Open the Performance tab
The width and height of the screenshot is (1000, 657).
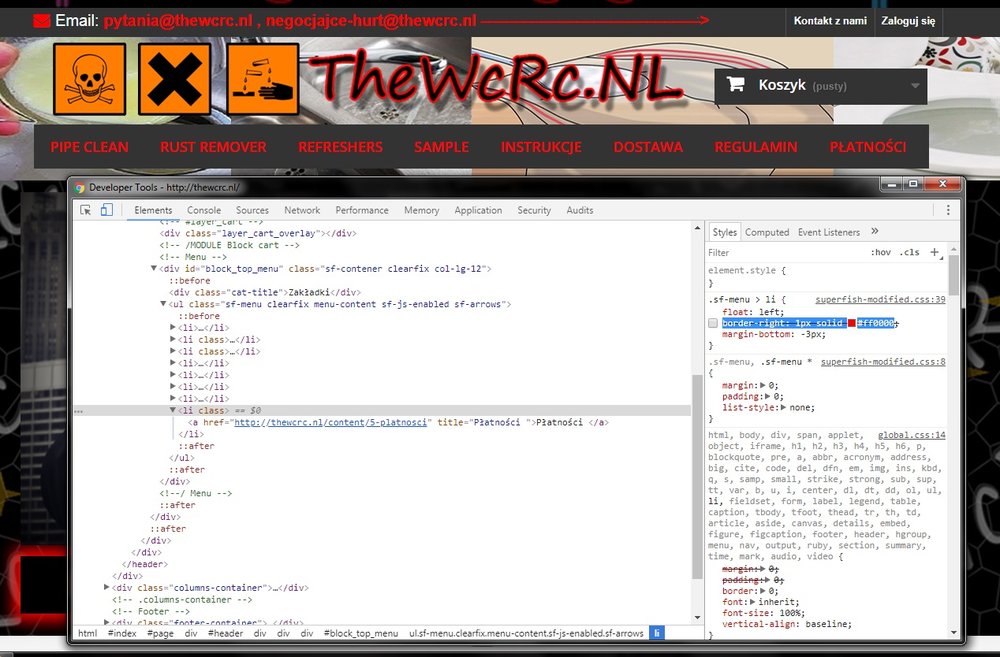click(362, 210)
